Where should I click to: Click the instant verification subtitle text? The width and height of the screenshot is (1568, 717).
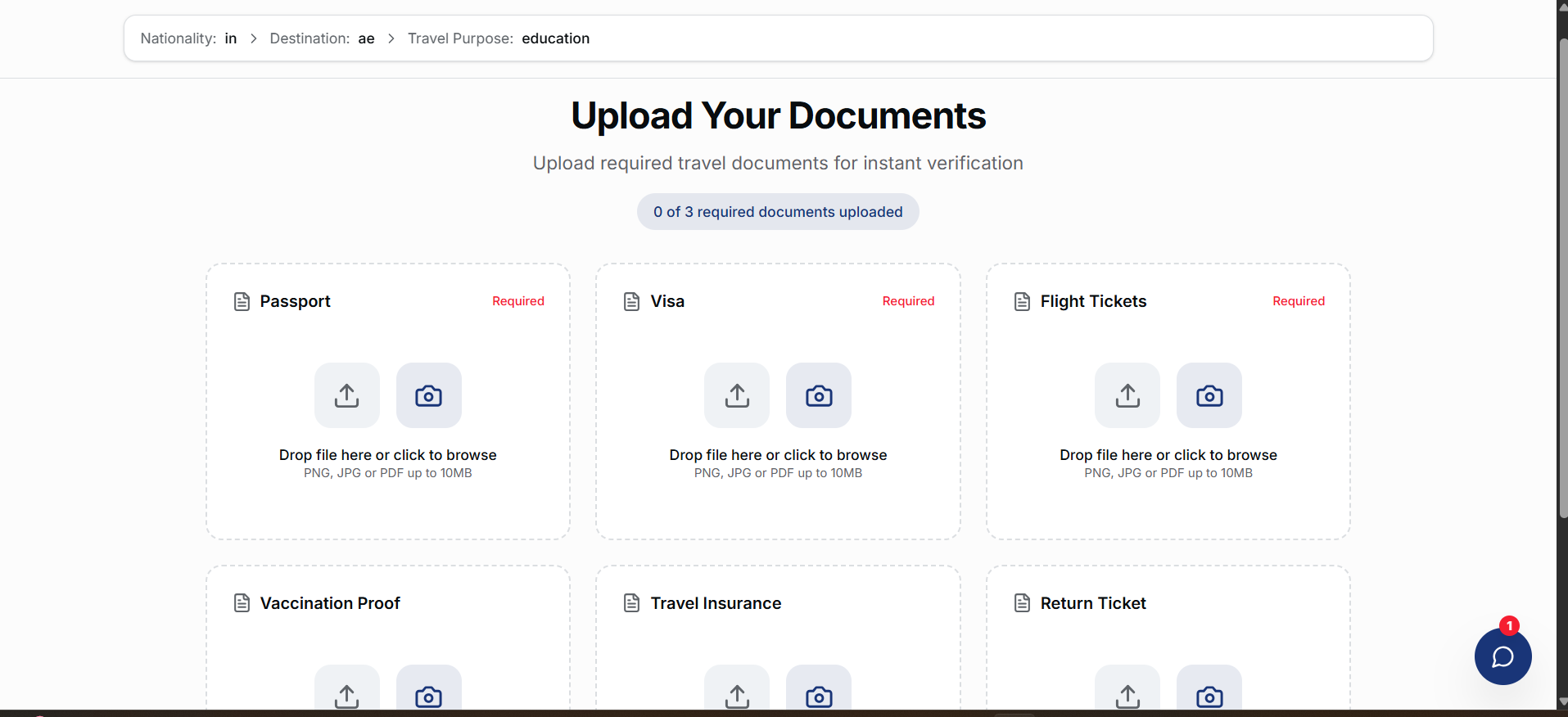[x=778, y=163]
